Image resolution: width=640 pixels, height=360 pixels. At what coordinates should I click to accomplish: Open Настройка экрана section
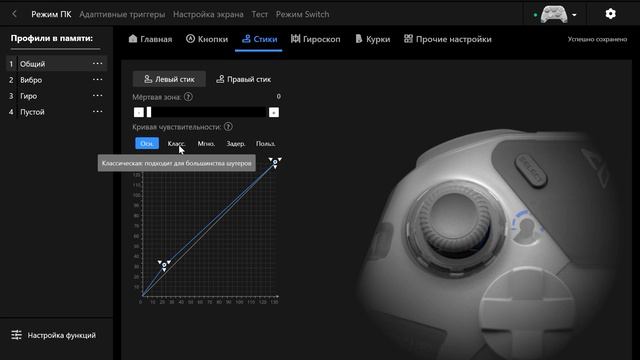208,14
